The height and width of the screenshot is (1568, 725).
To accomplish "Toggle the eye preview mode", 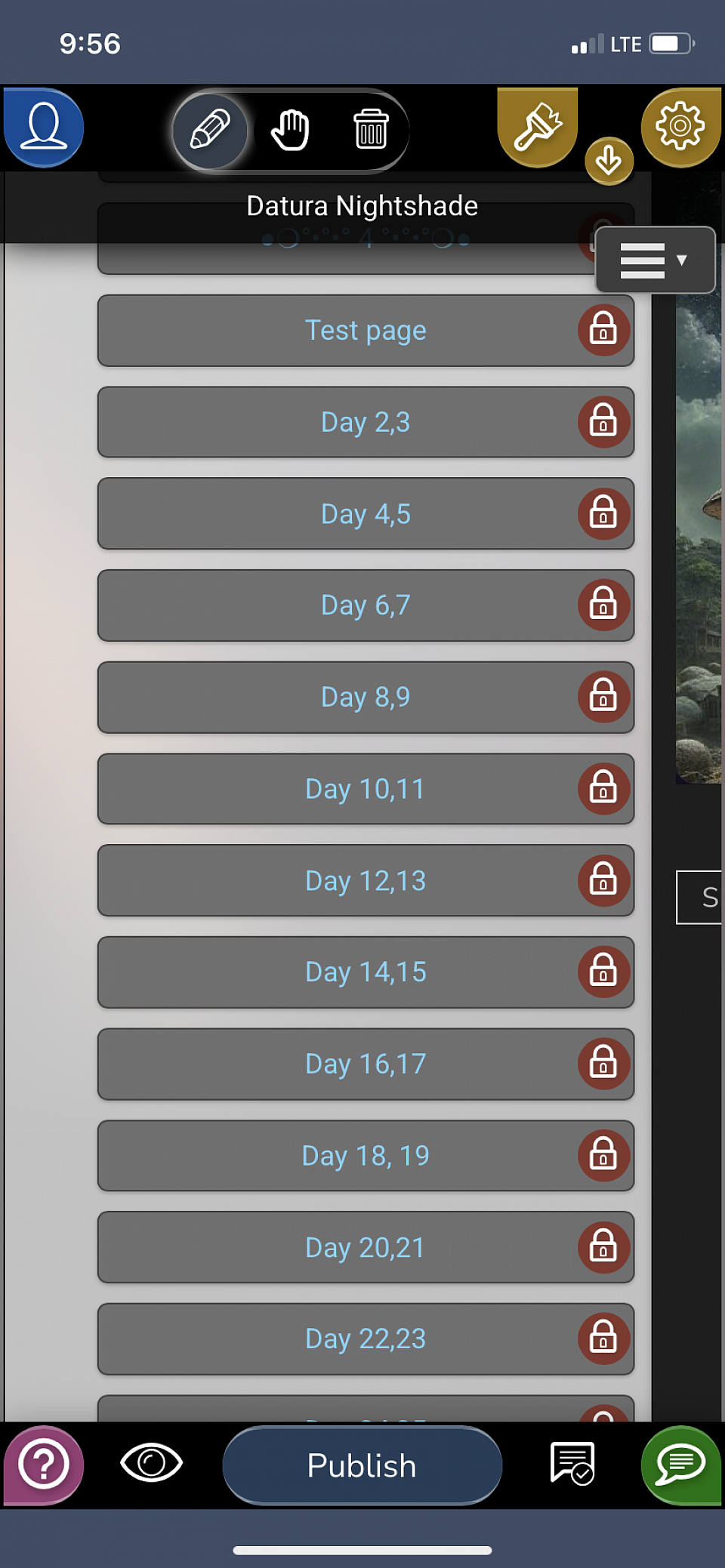I will [x=151, y=1463].
